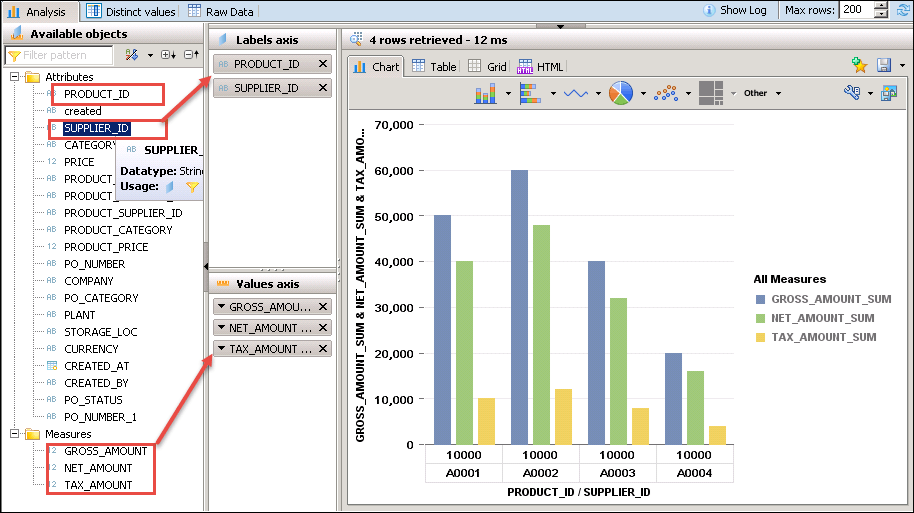Select the horizontal bar chart icon

point(529,93)
